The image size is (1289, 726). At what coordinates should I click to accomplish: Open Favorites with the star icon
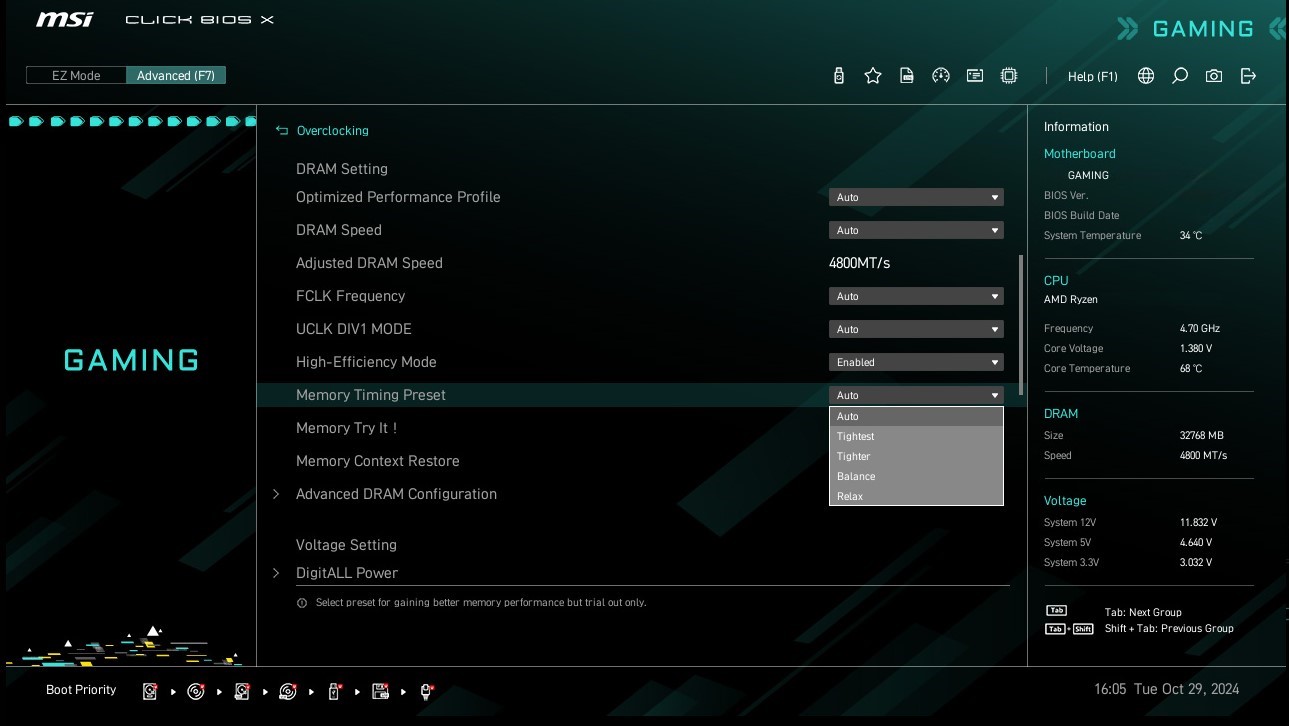click(873, 76)
